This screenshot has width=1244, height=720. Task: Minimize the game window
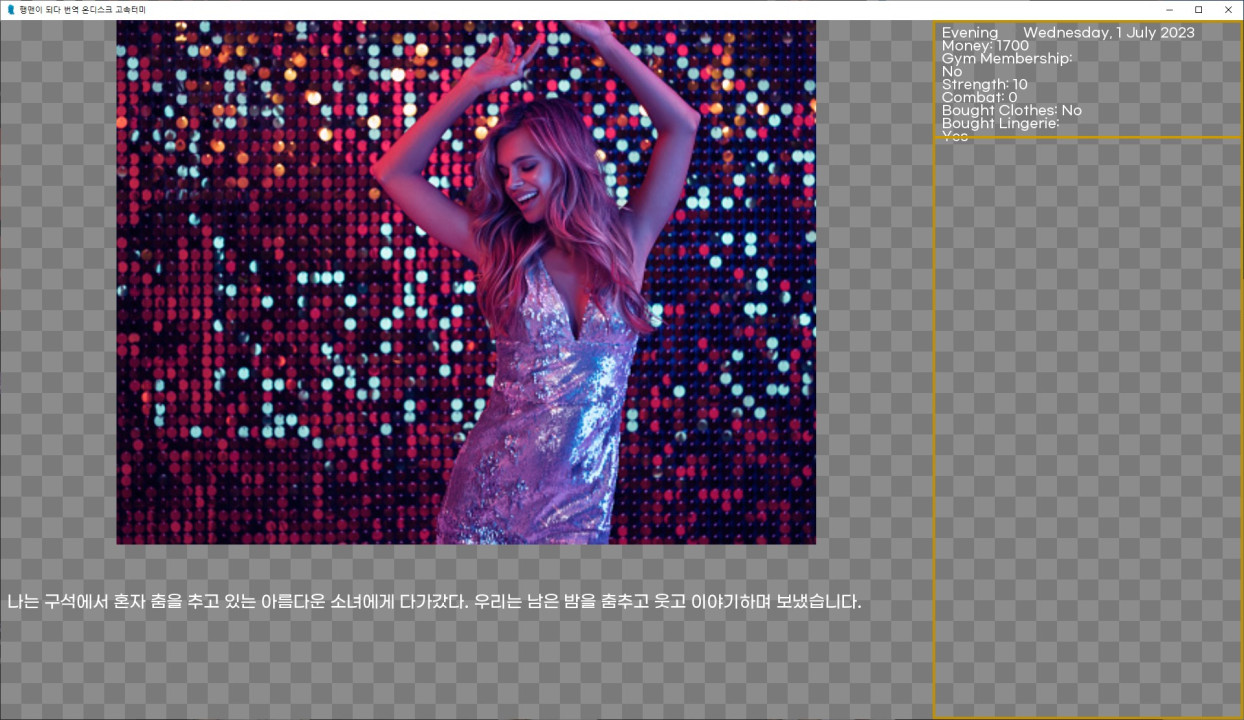tap(1169, 9)
